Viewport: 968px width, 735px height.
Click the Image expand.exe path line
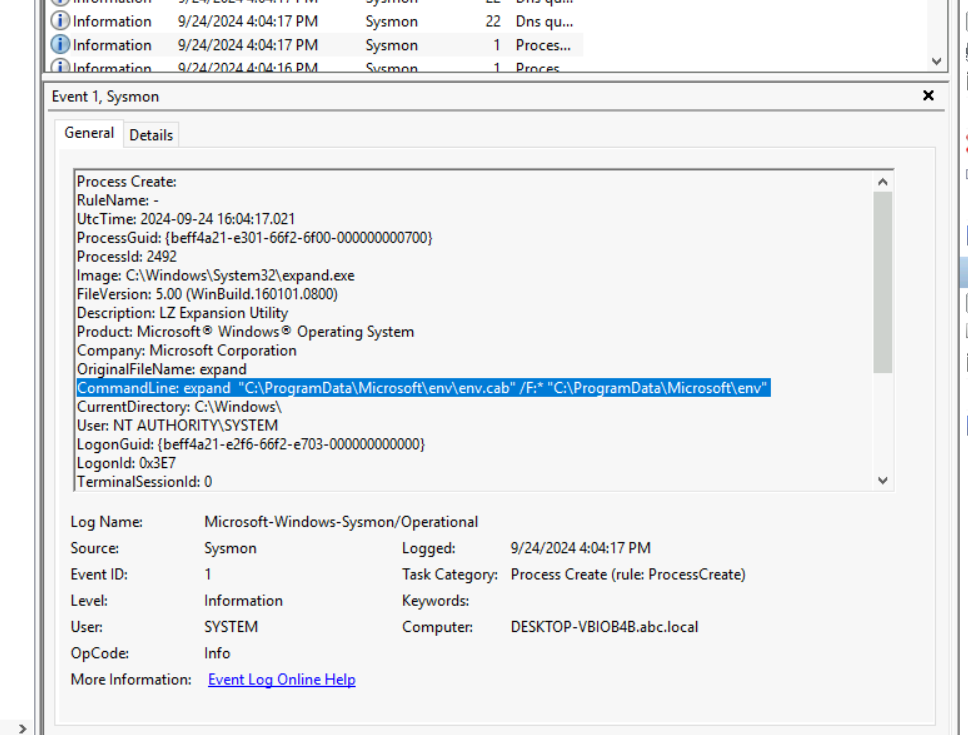coord(215,275)
